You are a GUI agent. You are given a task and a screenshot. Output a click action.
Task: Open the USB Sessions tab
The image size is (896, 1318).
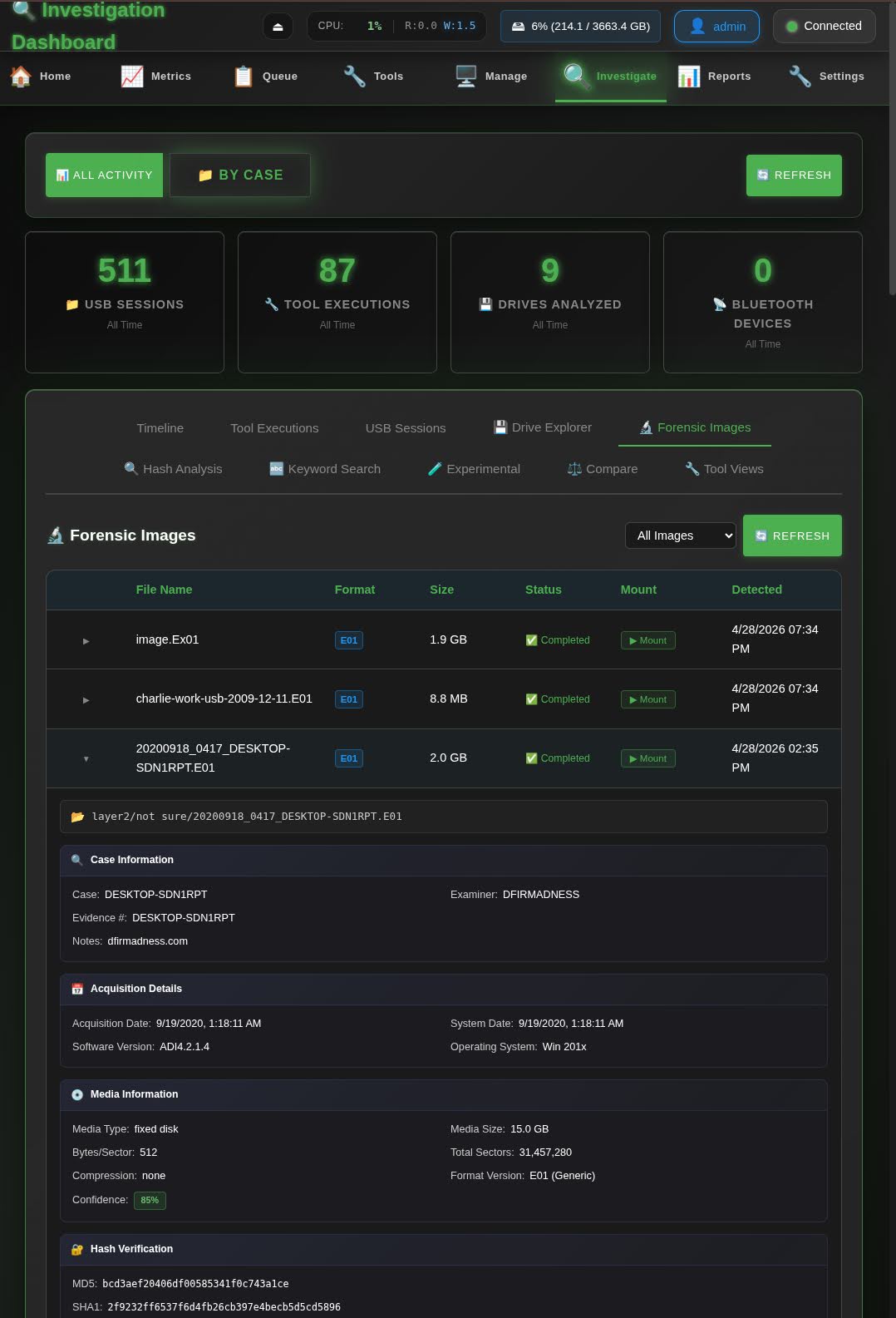tap(406, 428)
